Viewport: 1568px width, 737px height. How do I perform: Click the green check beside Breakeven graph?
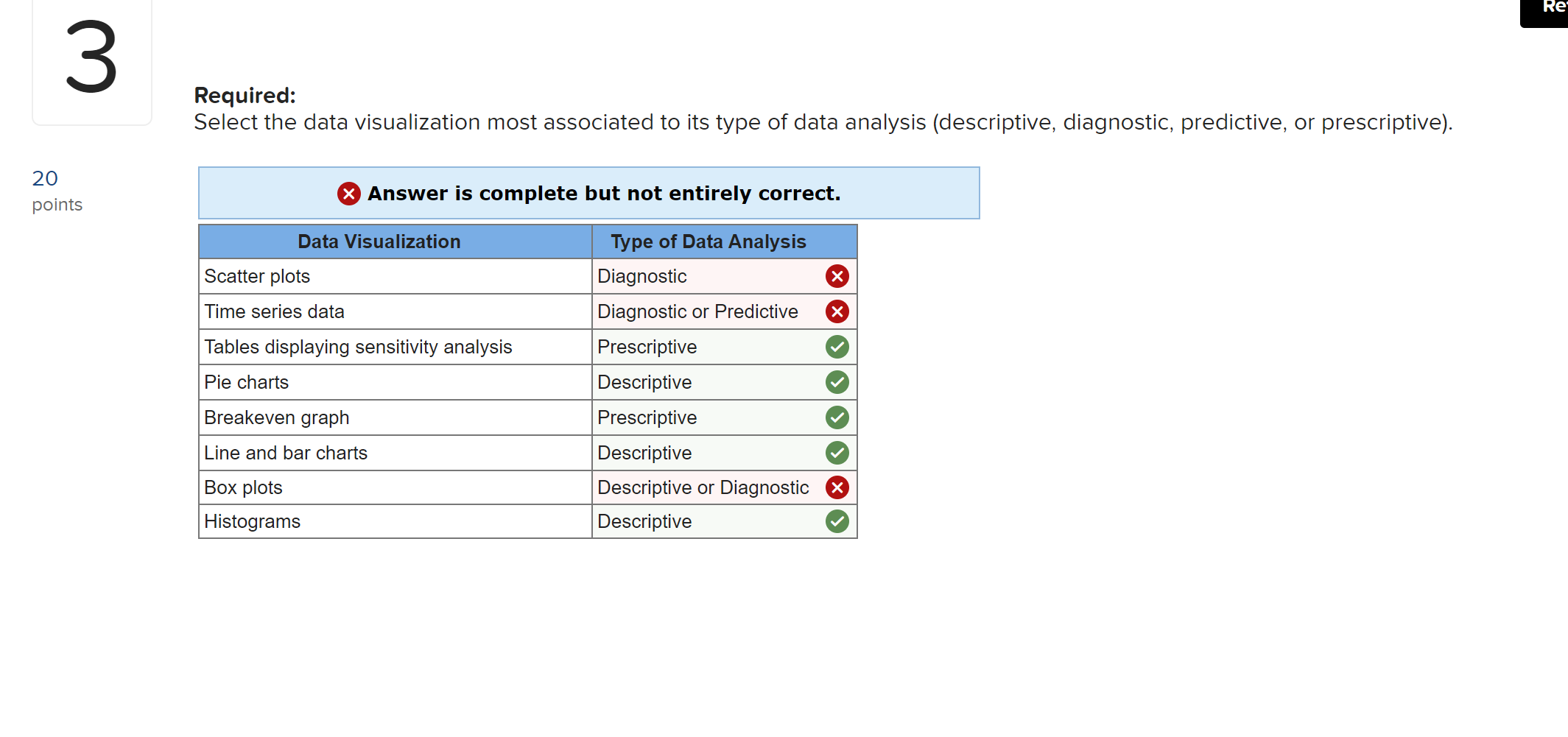coord(837,417)
